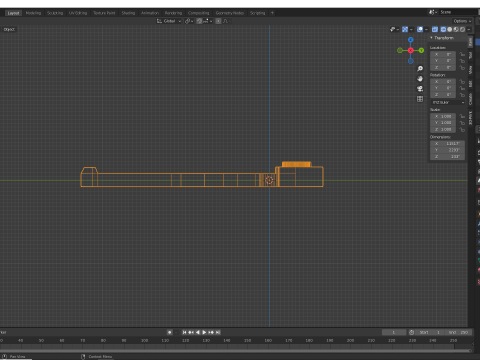This screenshot has width=480, height=360.
Task: Play the animation forward
Action: [204, 332]
